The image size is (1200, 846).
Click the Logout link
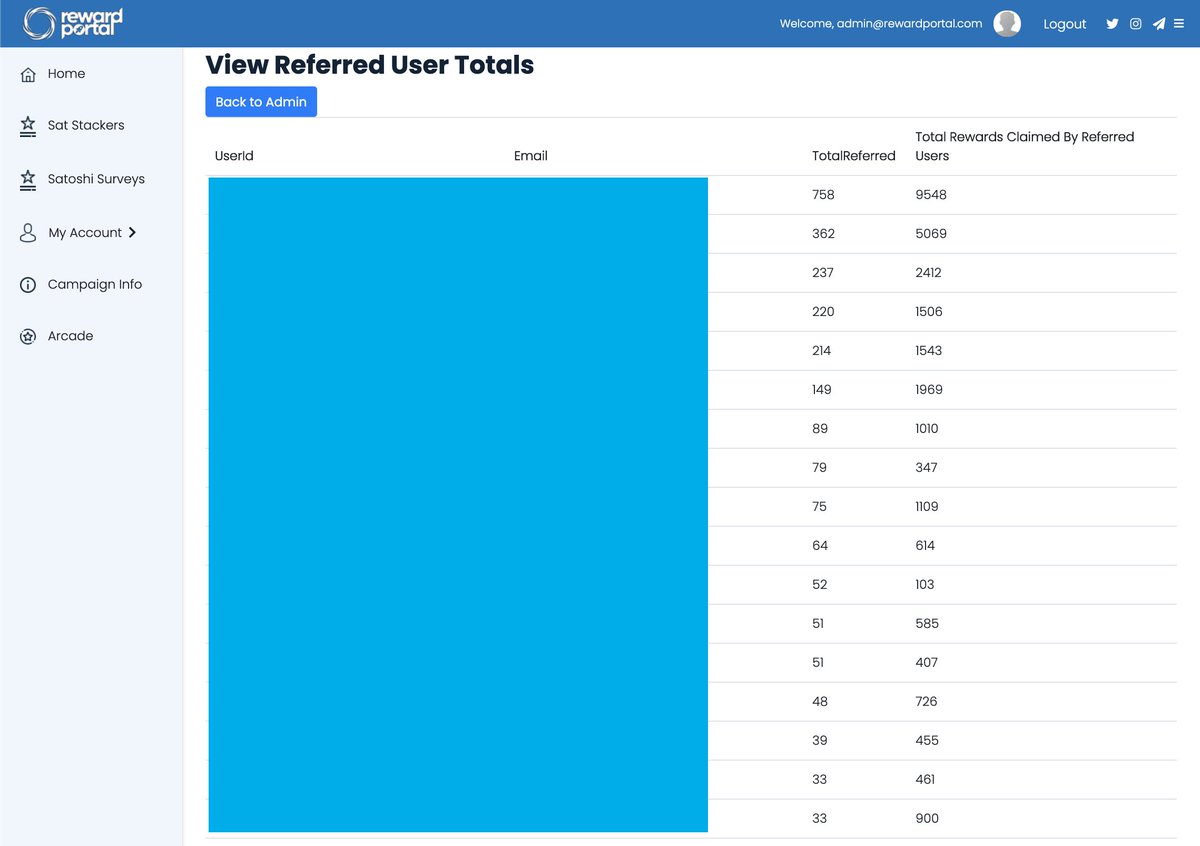1064,24
